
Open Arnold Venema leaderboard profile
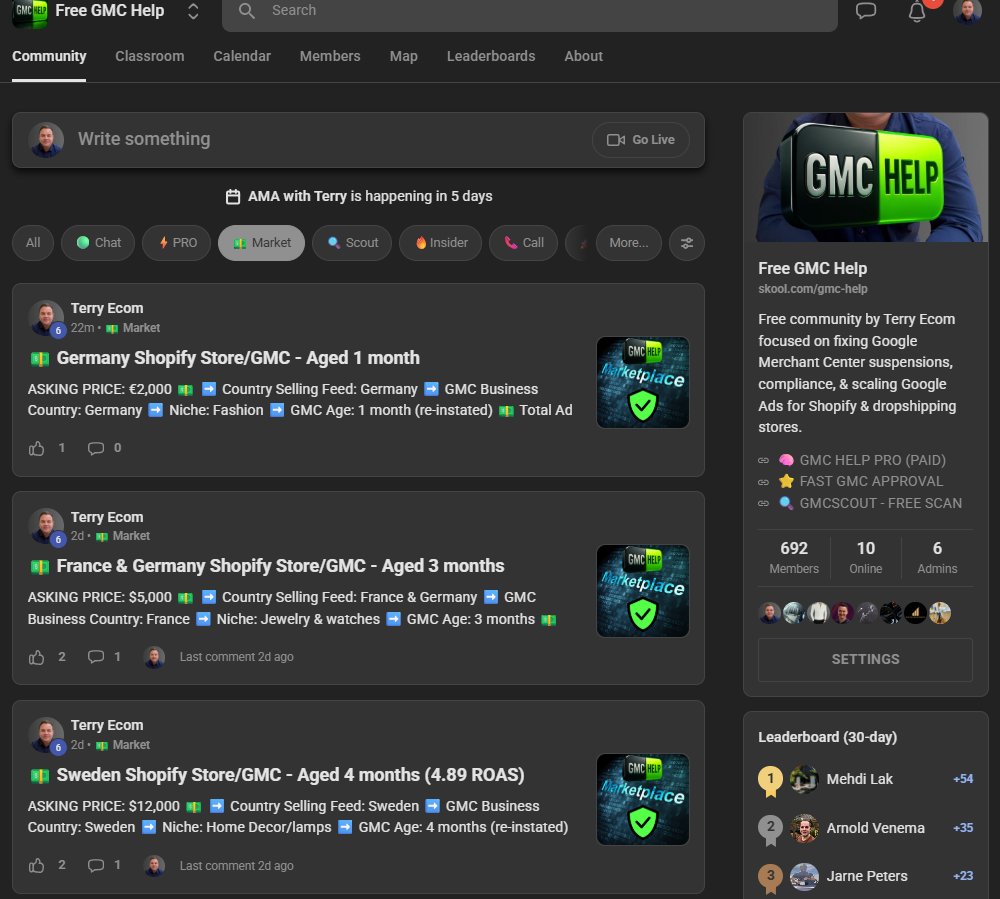point(876,828)
